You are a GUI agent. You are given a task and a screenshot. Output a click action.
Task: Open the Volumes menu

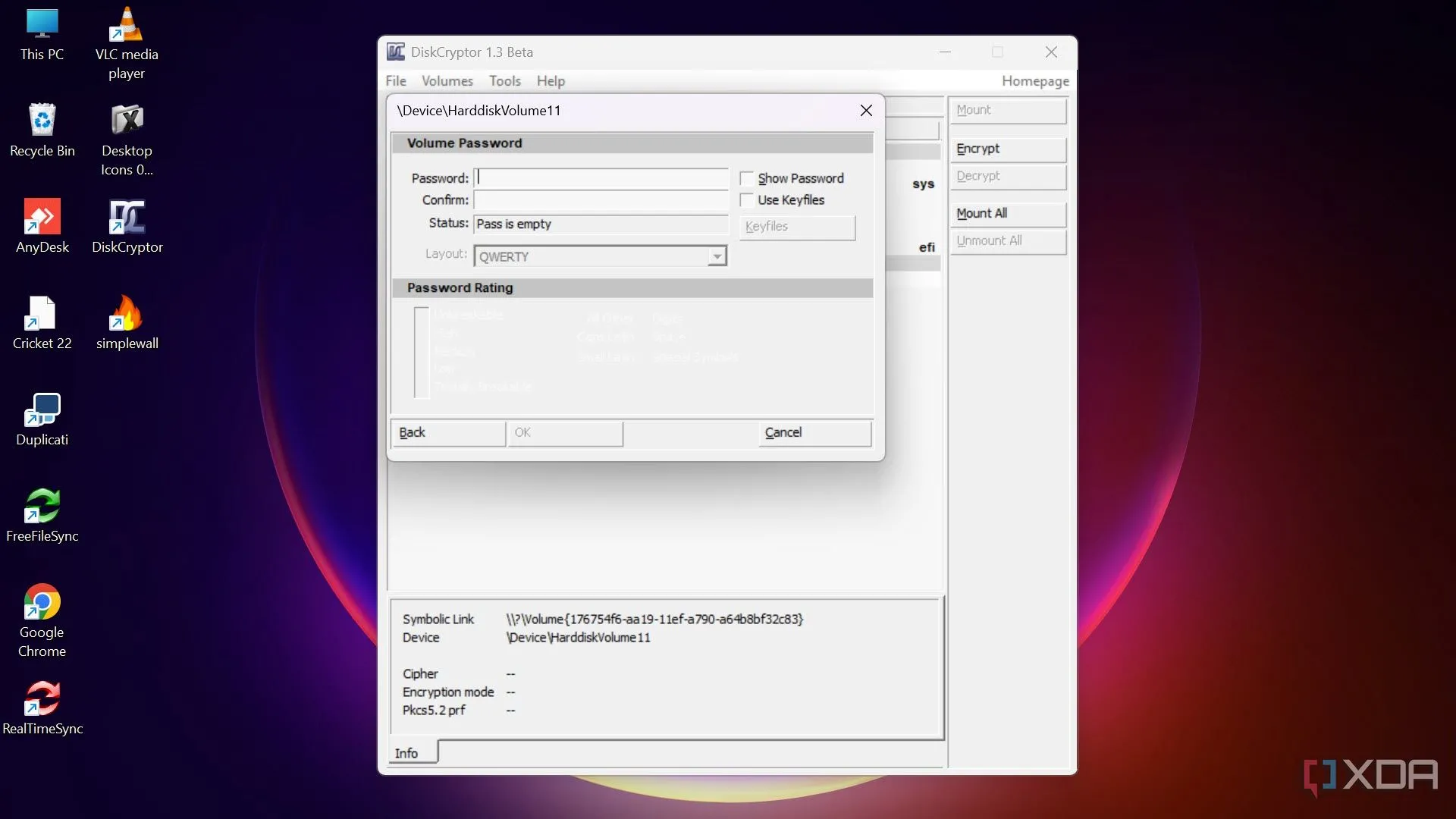[x=447, y=81]
